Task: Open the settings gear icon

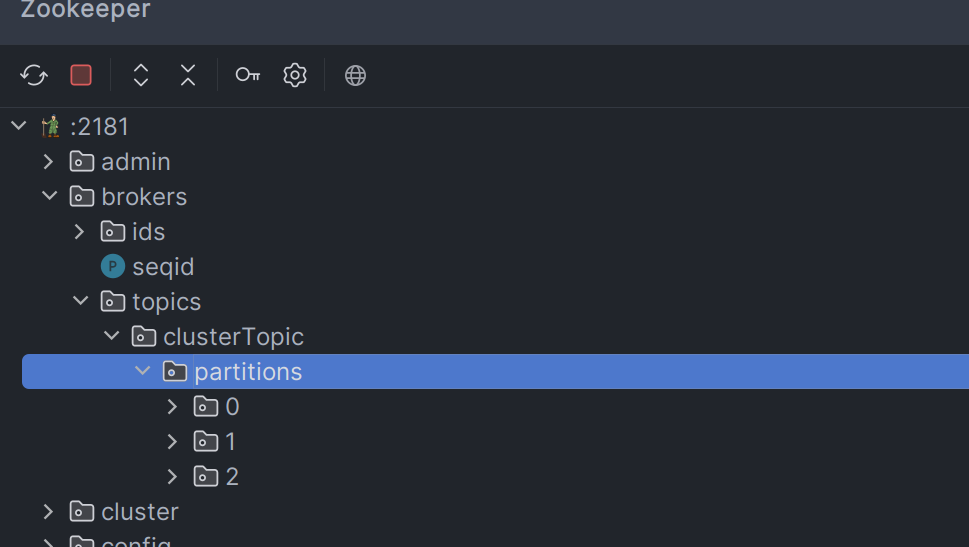Action: 294,75
